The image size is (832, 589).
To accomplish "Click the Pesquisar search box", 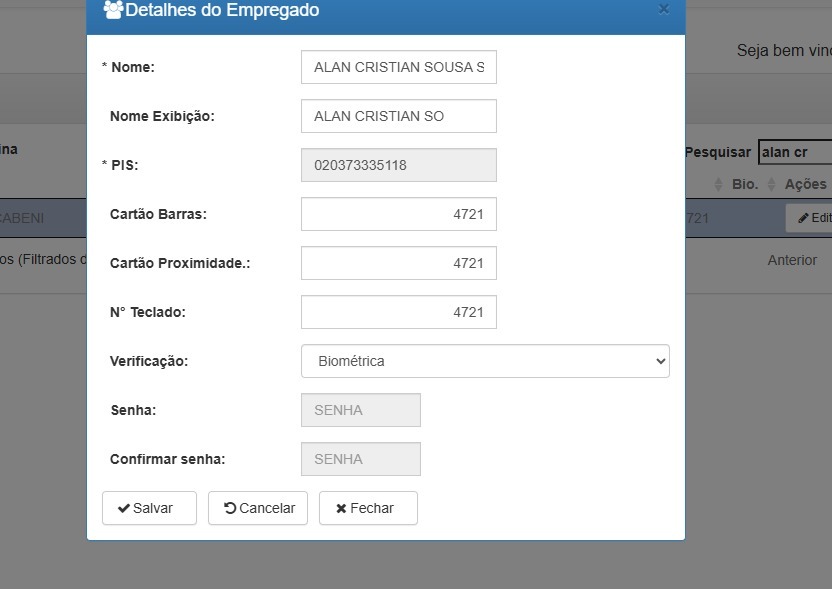I will (795, 152).
